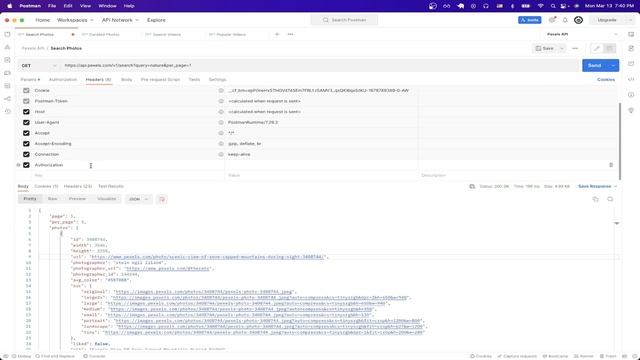This screenshot has height=360, width=640.
Task: Open the Collections sidebar icon
Action: (7, 35)
